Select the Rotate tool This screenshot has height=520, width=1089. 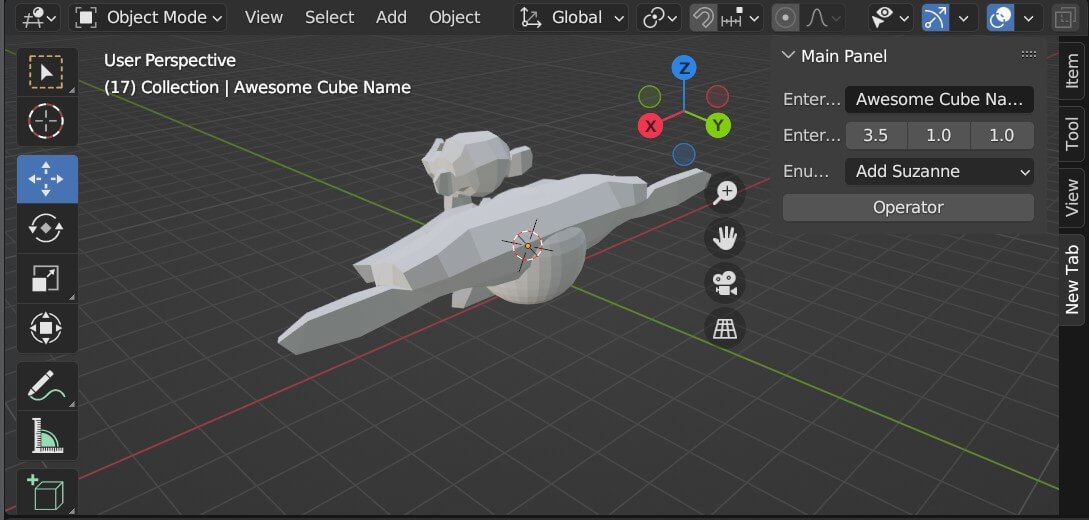(47, 228)
